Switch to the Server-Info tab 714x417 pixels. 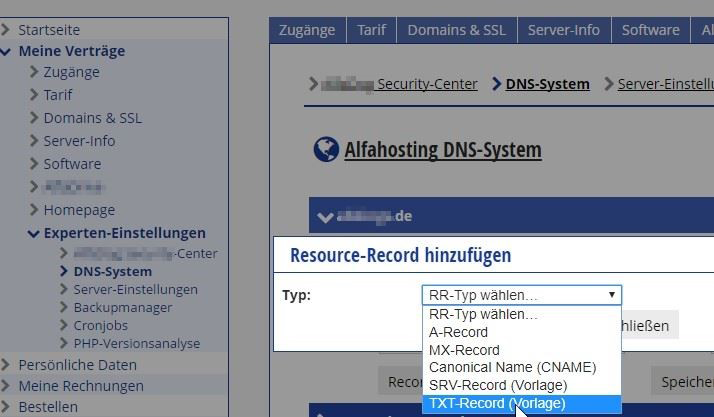[564, 30]
